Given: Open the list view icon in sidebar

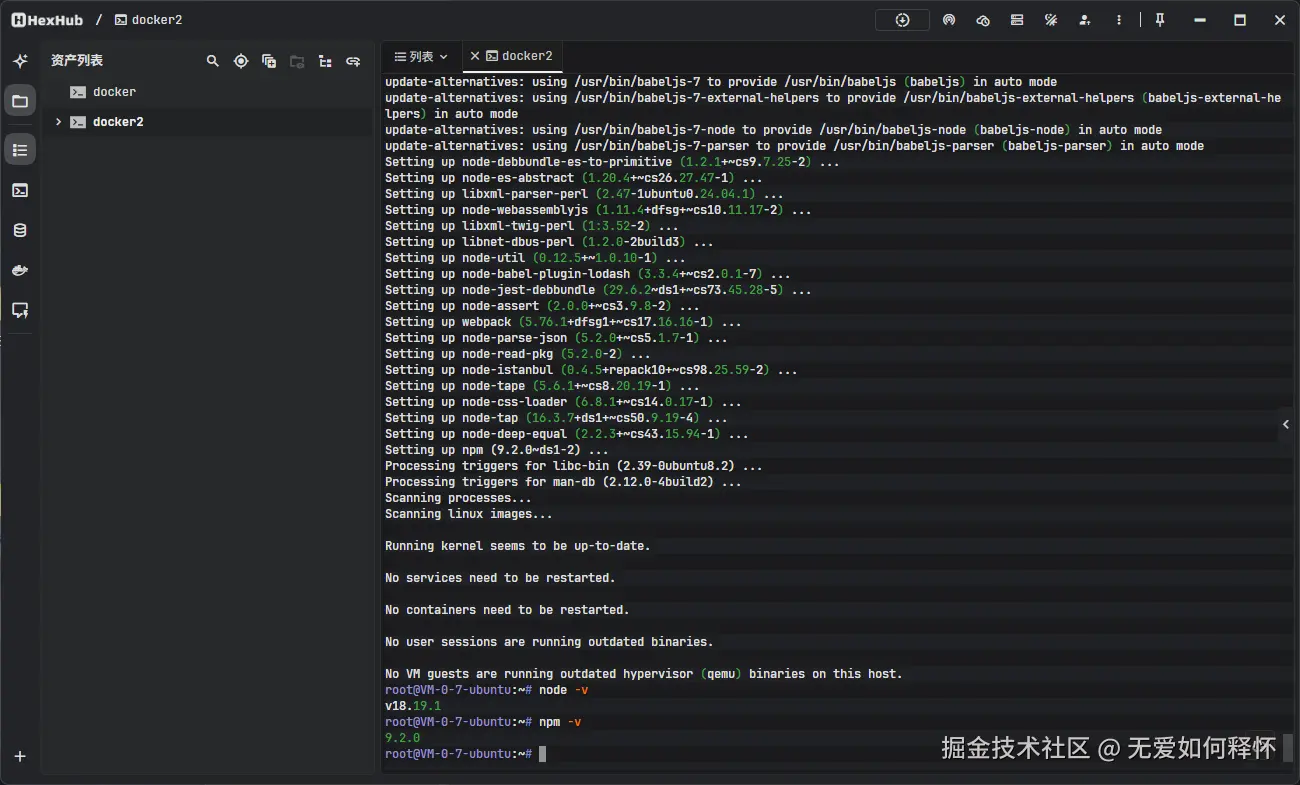Looking at the screenshot, I should (x=20, y=149).
